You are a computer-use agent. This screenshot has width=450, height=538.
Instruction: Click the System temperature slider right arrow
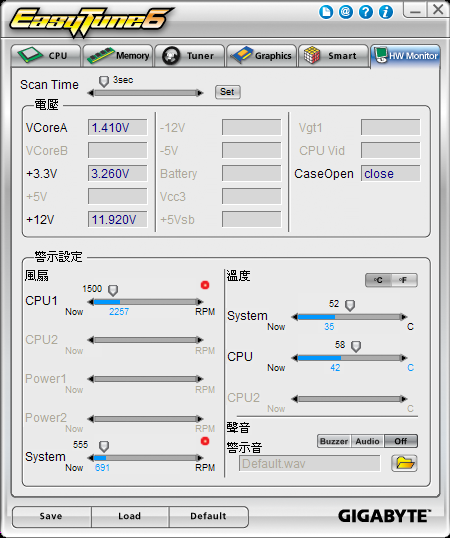click(x=404, y=317)
